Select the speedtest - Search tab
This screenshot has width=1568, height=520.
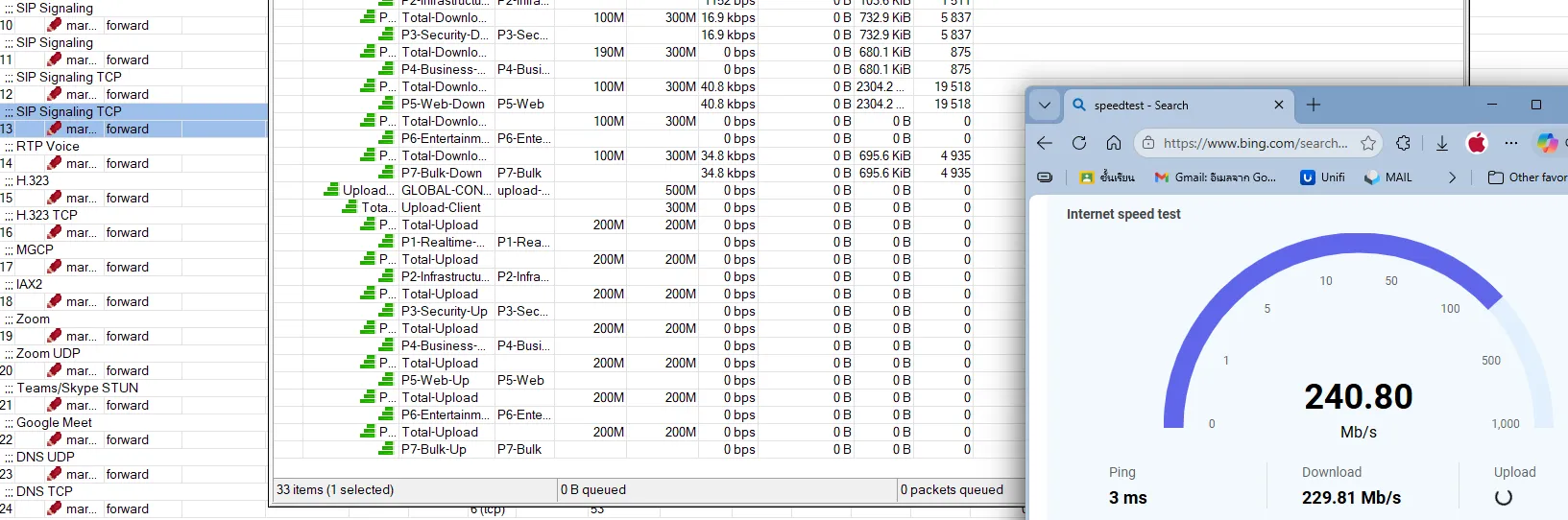click(1178, 106)
